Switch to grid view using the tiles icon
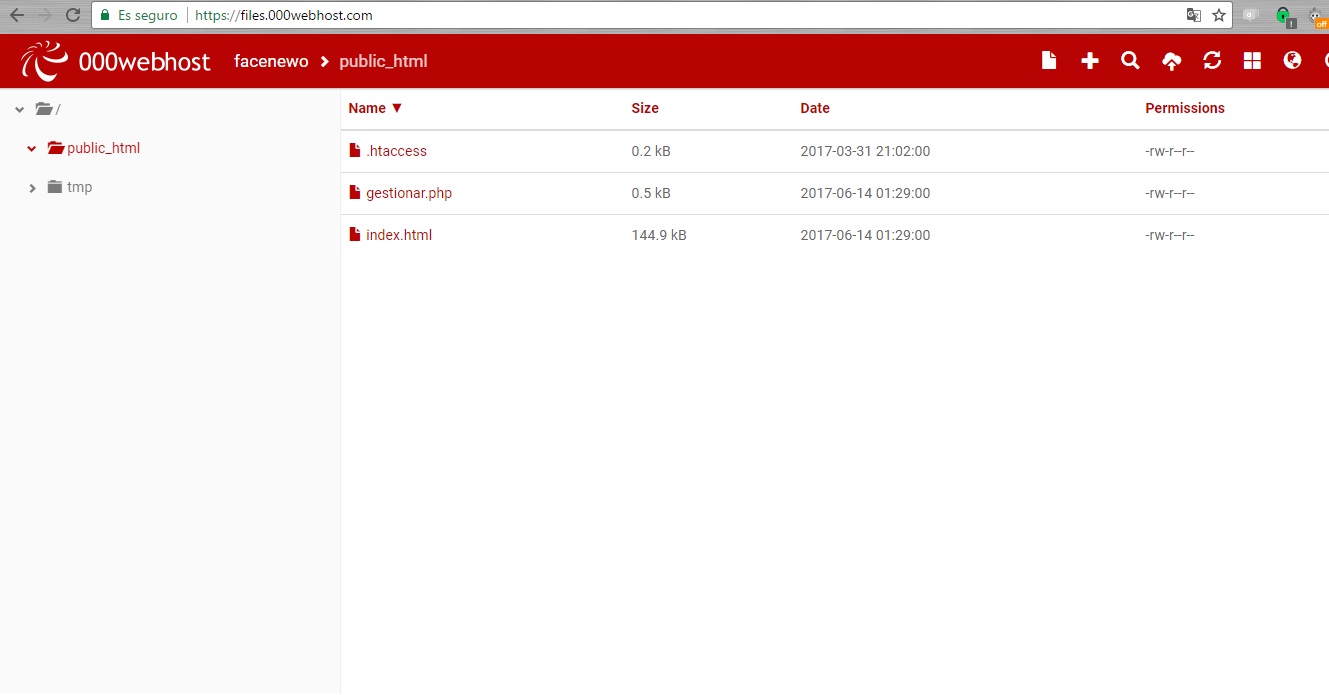Image resolution: width=1329 pixels, height=695 pixels. [1252, 61]
